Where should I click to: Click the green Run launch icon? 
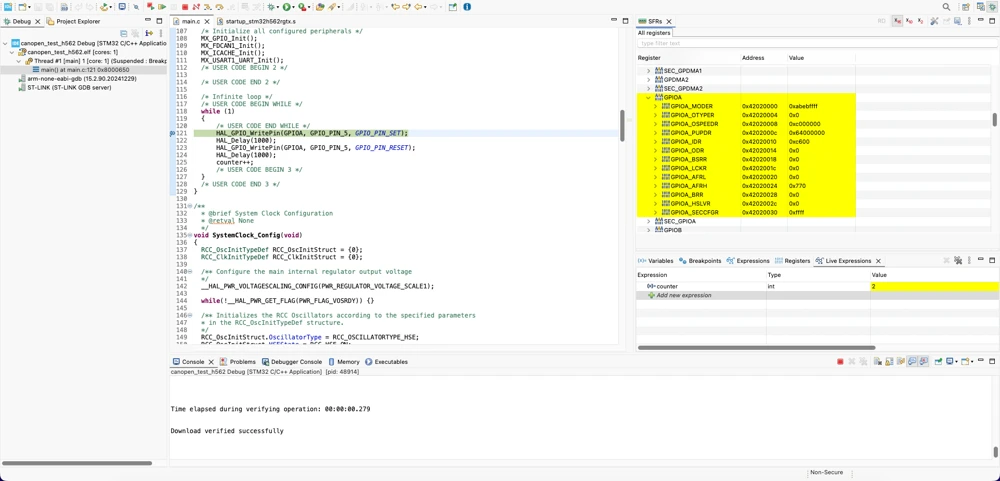[x=286, y=7]
